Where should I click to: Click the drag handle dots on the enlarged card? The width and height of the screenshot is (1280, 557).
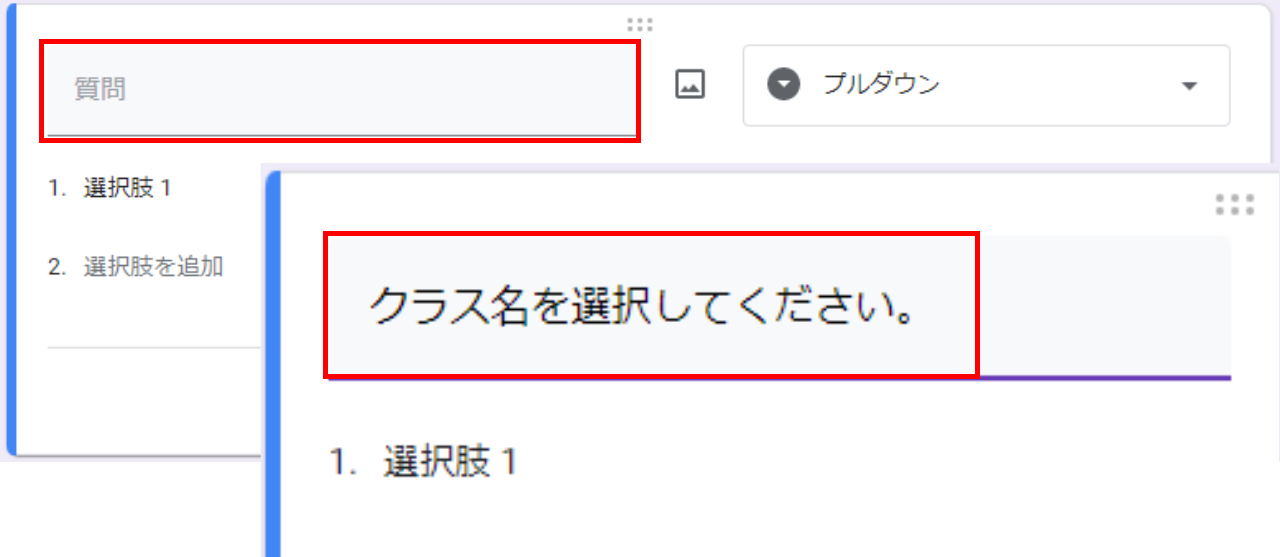1235,205
